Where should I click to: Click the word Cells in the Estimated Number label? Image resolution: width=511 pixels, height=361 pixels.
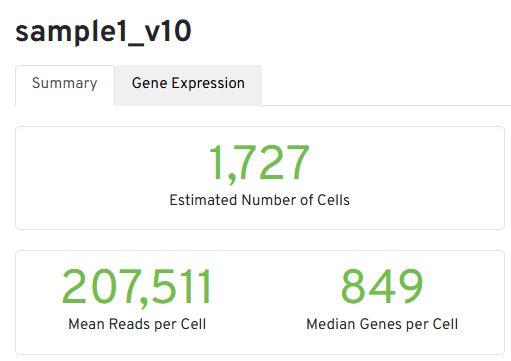point(333,200)
